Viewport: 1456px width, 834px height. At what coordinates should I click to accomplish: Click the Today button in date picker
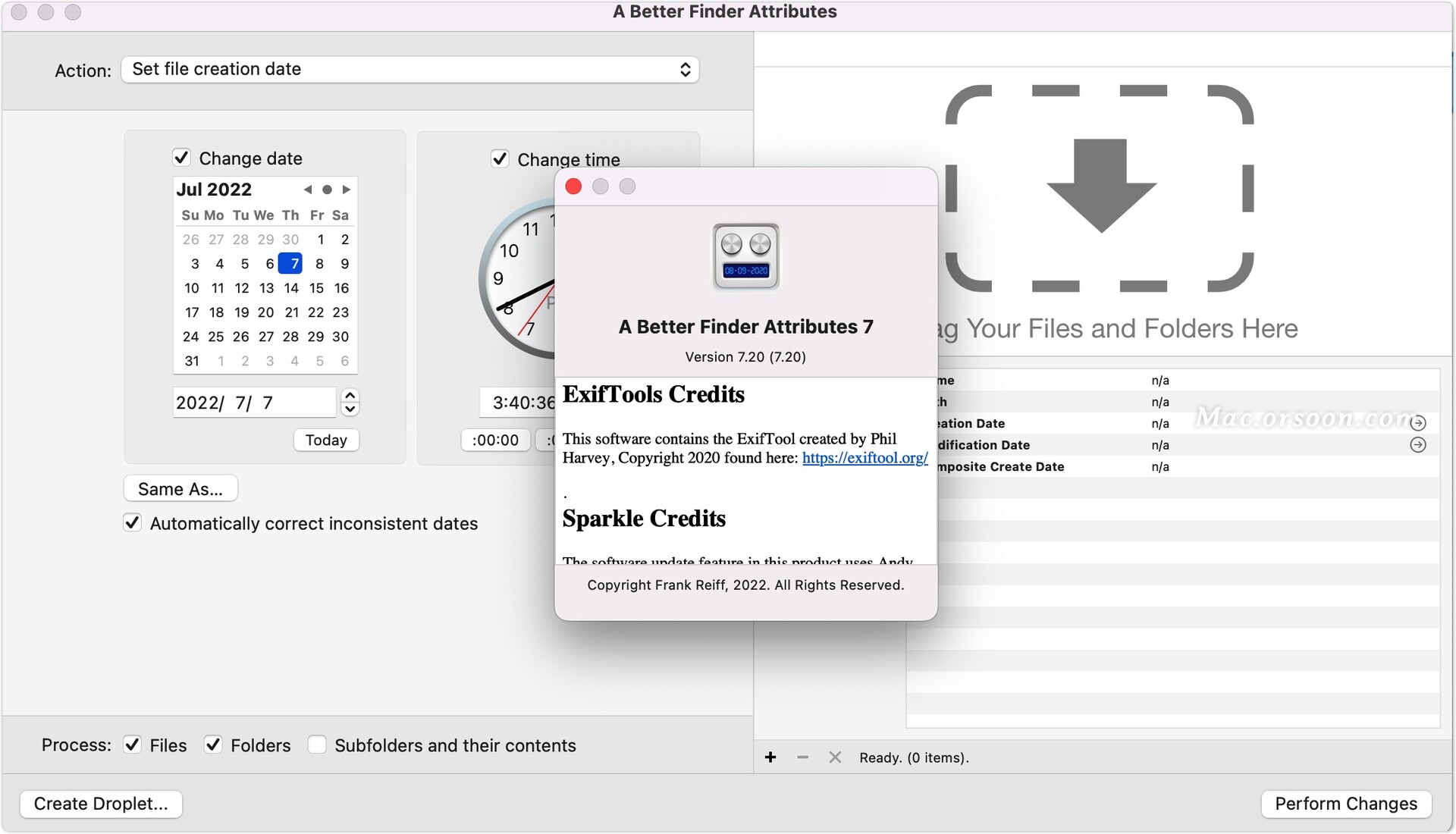point(326,439)
